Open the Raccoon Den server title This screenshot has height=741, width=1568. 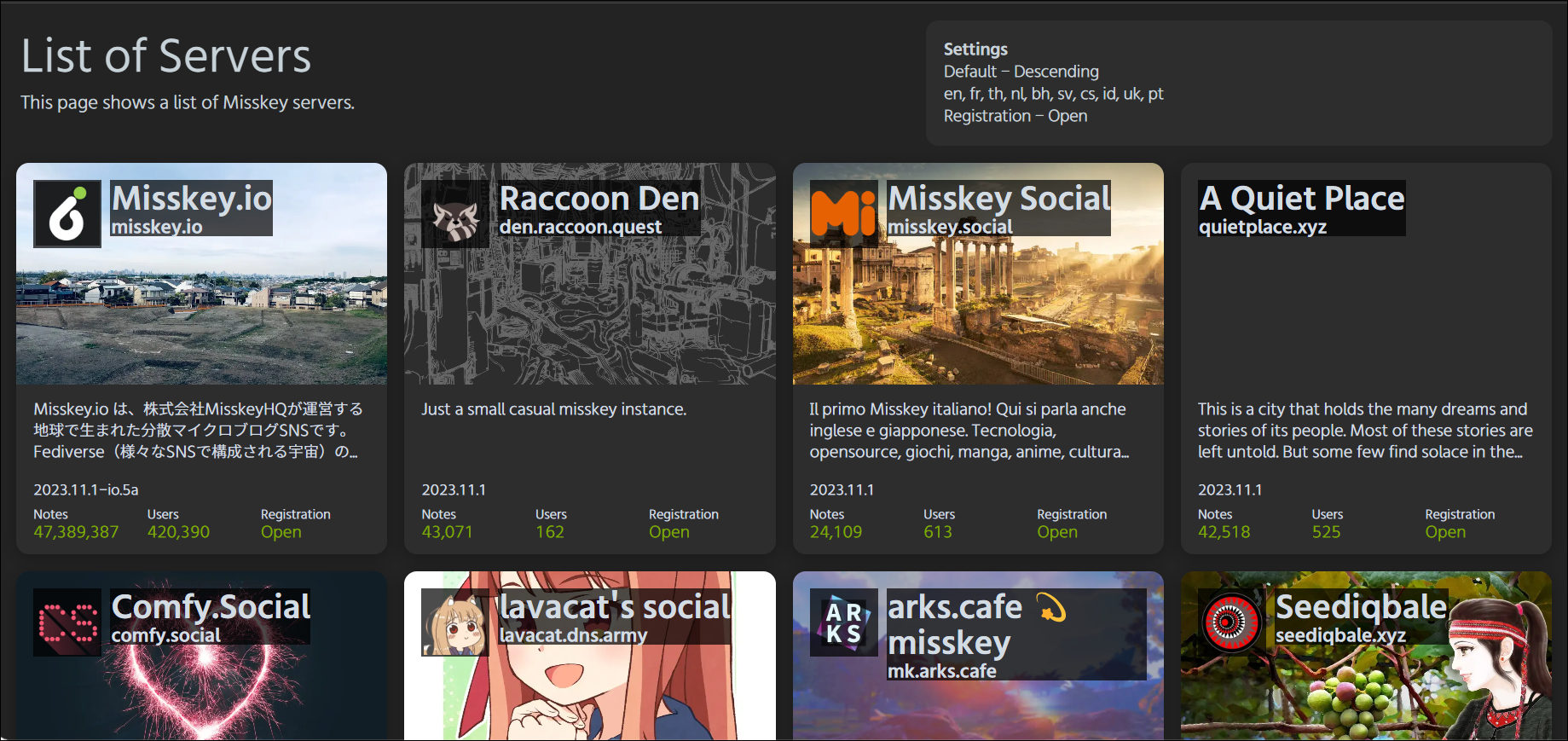click(x=599, y=198)
